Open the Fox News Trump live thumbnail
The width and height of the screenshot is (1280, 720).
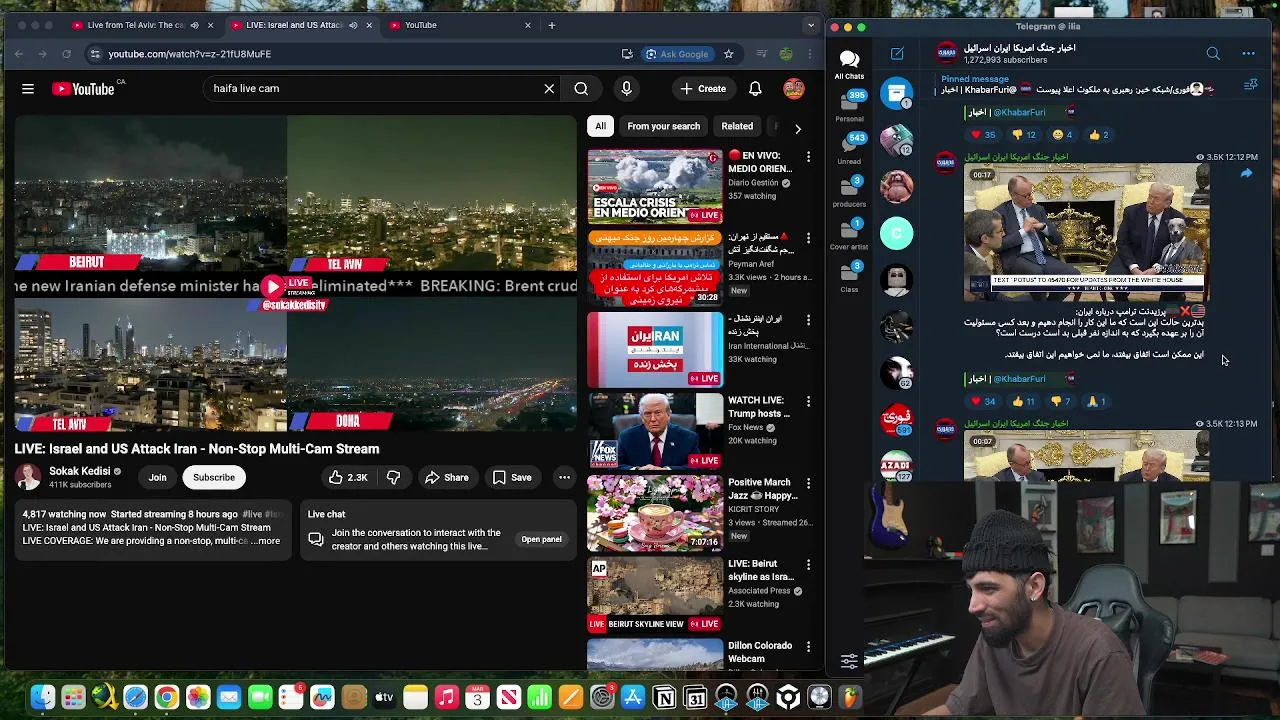[x=655, y=431]
